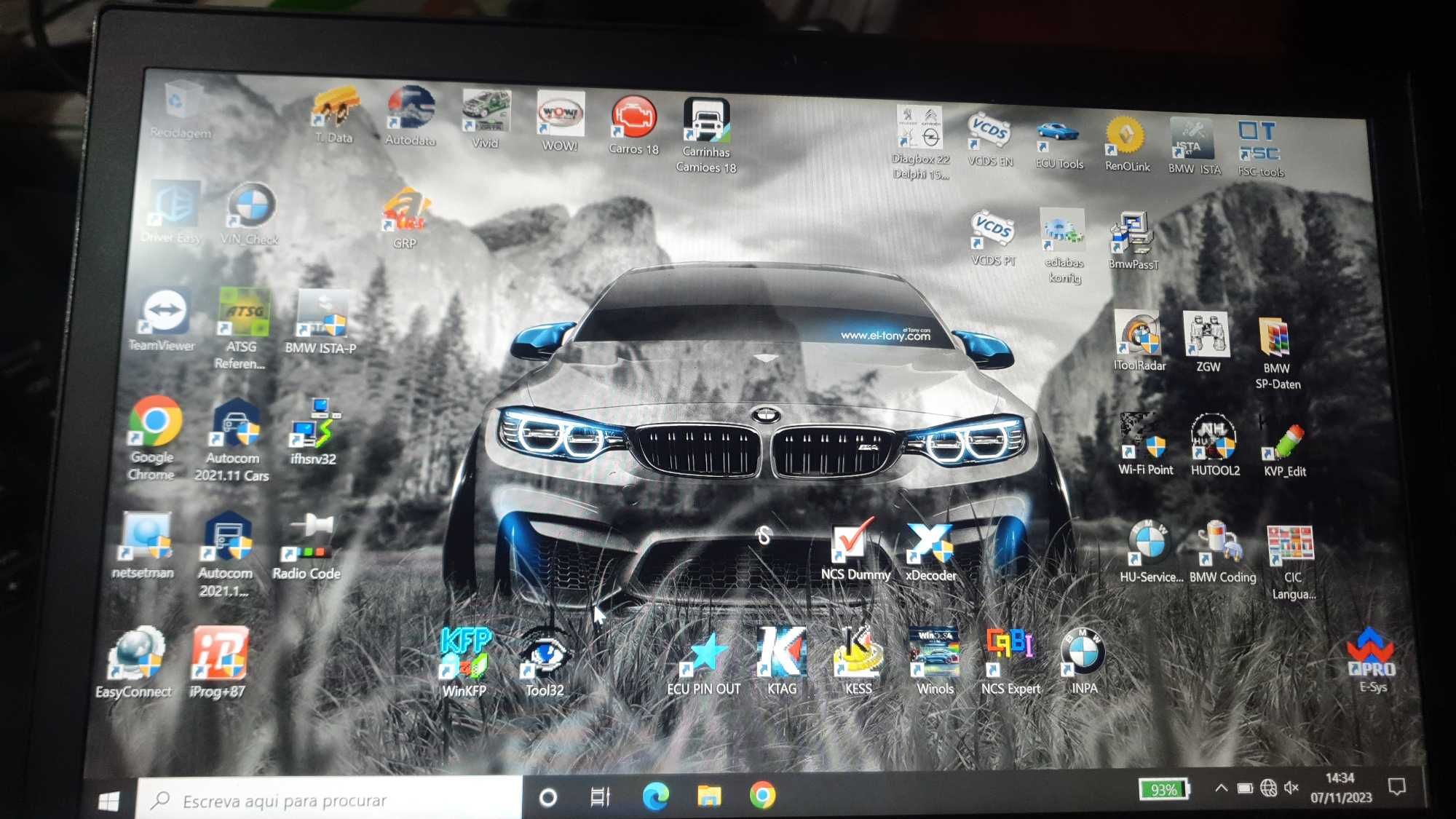Open the Radio Code shortcut

(306, 547)
